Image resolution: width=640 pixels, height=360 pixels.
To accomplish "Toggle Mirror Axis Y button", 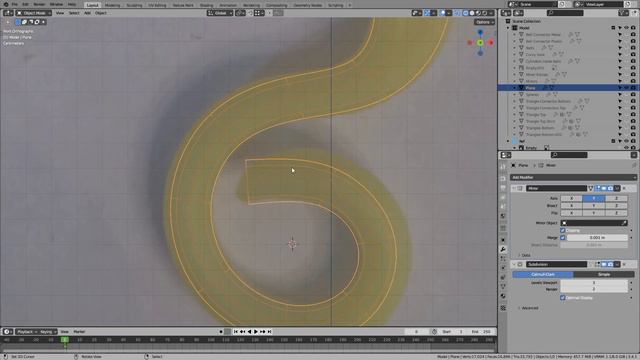I will 593,198.
